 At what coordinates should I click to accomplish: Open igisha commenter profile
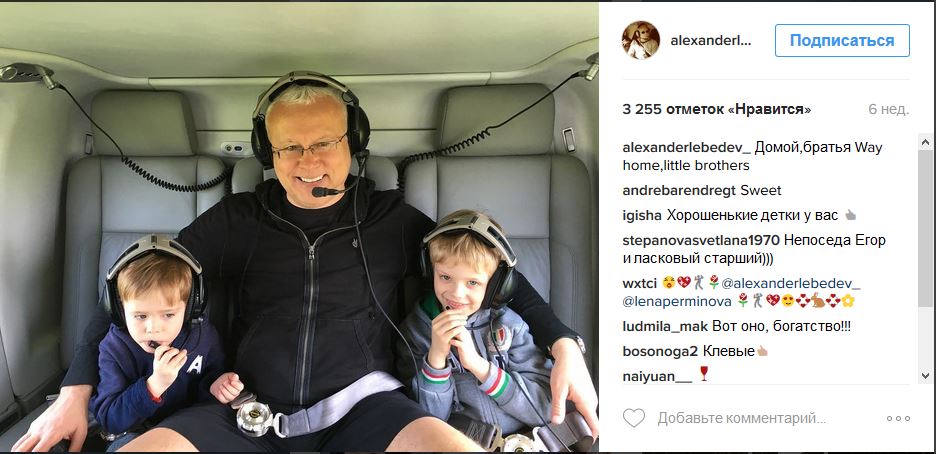(x=642, y=215)
